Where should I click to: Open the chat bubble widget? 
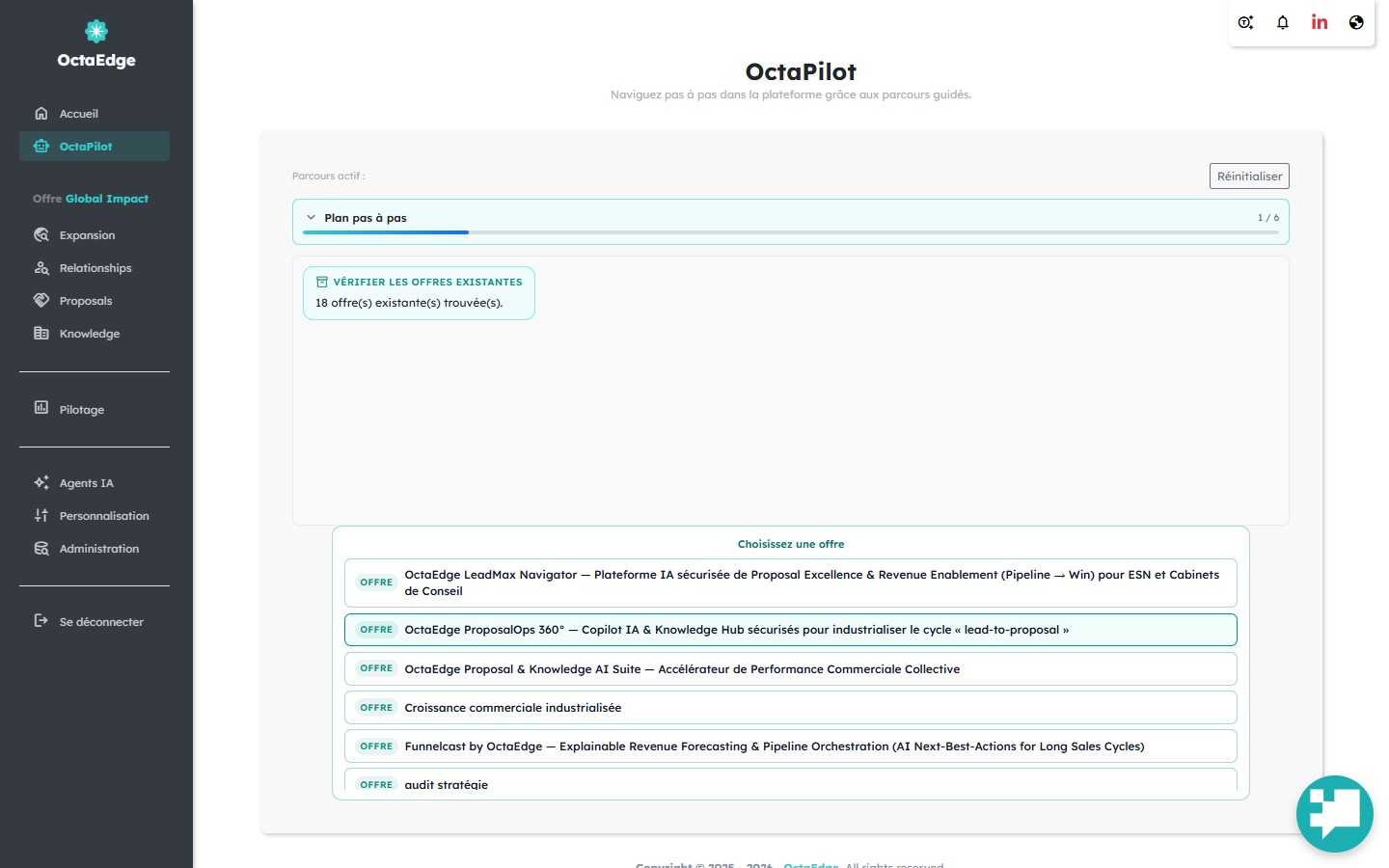click(x=1335, y=814)
